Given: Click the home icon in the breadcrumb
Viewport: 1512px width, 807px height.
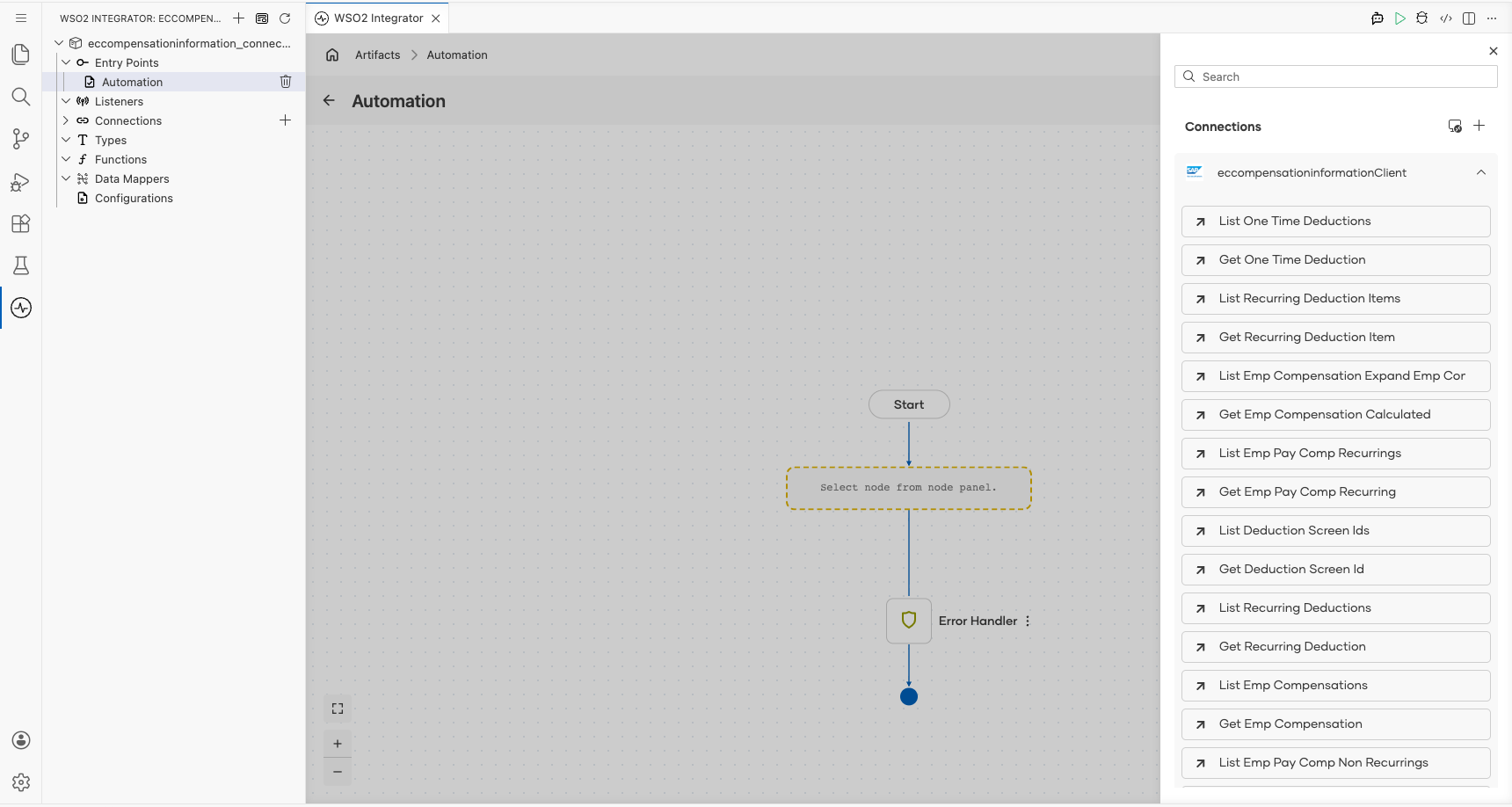Looking at the screenshot, I should coord(332,55).
